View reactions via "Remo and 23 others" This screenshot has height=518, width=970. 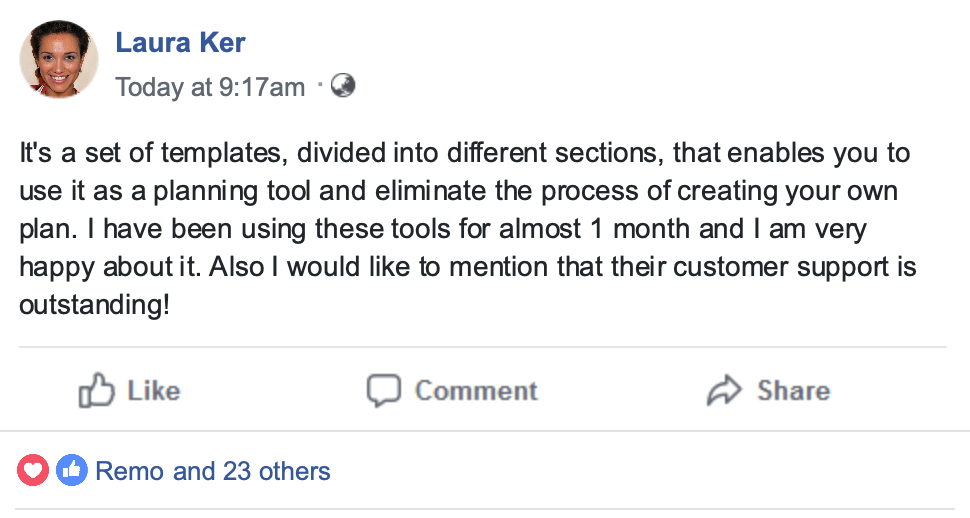point(212,470)
